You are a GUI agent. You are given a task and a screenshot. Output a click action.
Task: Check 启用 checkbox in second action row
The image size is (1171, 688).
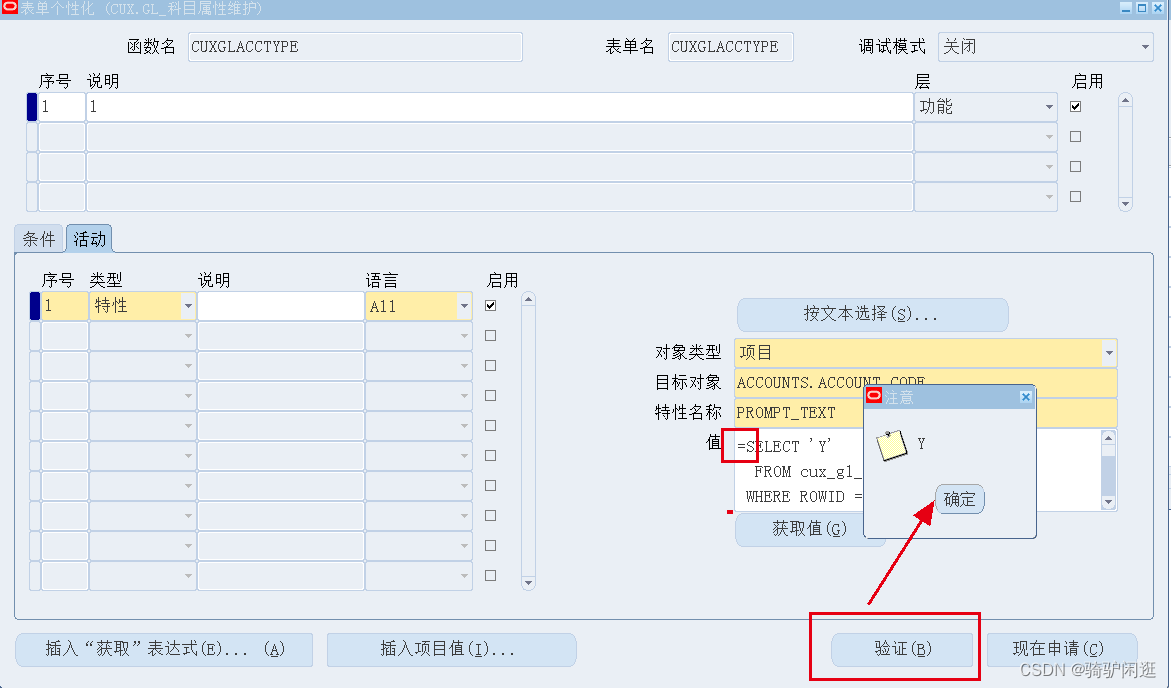[x=491, y=335]
